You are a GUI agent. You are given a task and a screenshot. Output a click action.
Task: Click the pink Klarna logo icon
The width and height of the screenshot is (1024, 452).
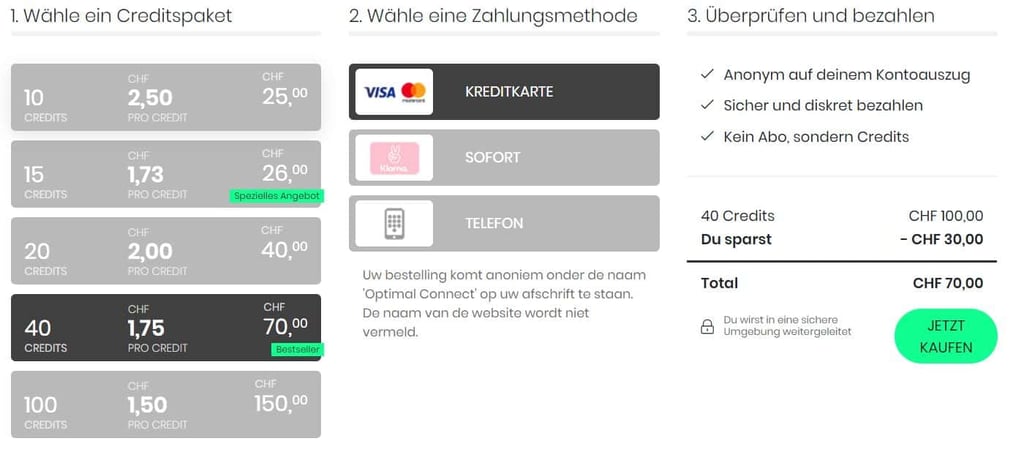coord(394,158)
